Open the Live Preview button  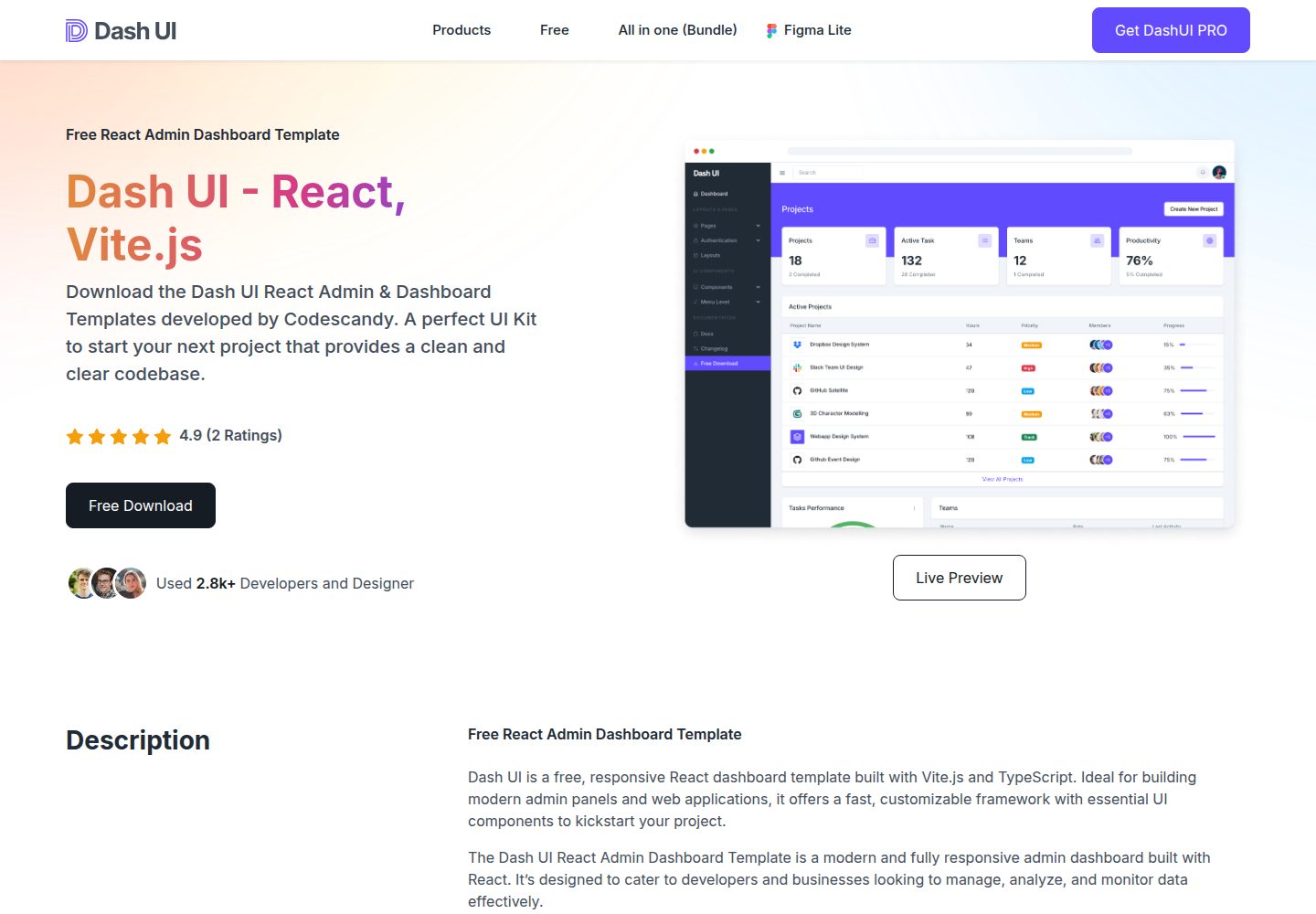pos(960,578)
